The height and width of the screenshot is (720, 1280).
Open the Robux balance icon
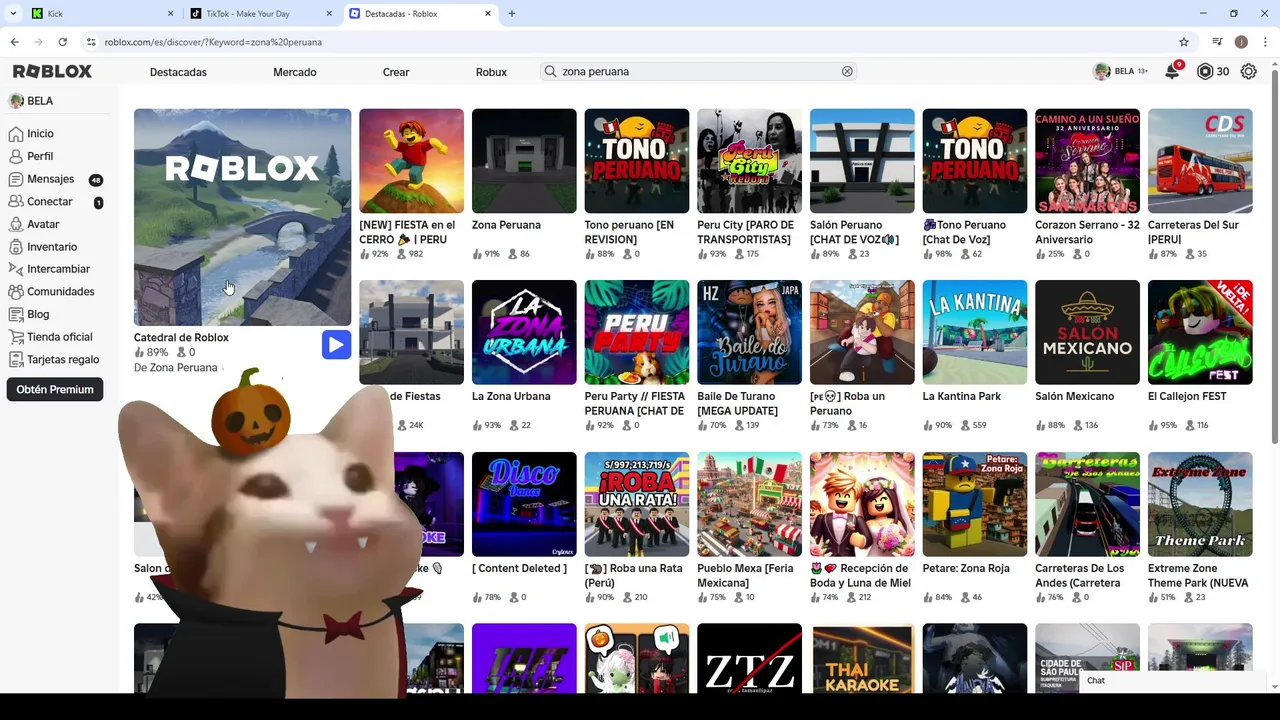(1205, 72)
